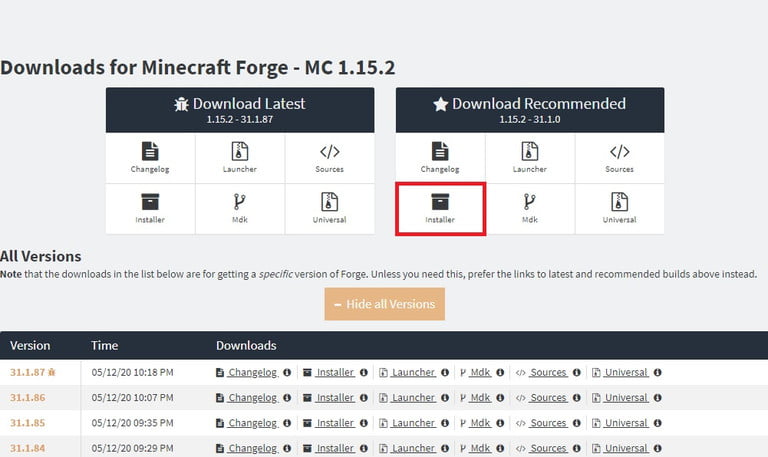Click Universal link for version 31.1.85
The height and width of the screenshot is (457, 768).
pyautogui.click(x=626, y=423)
